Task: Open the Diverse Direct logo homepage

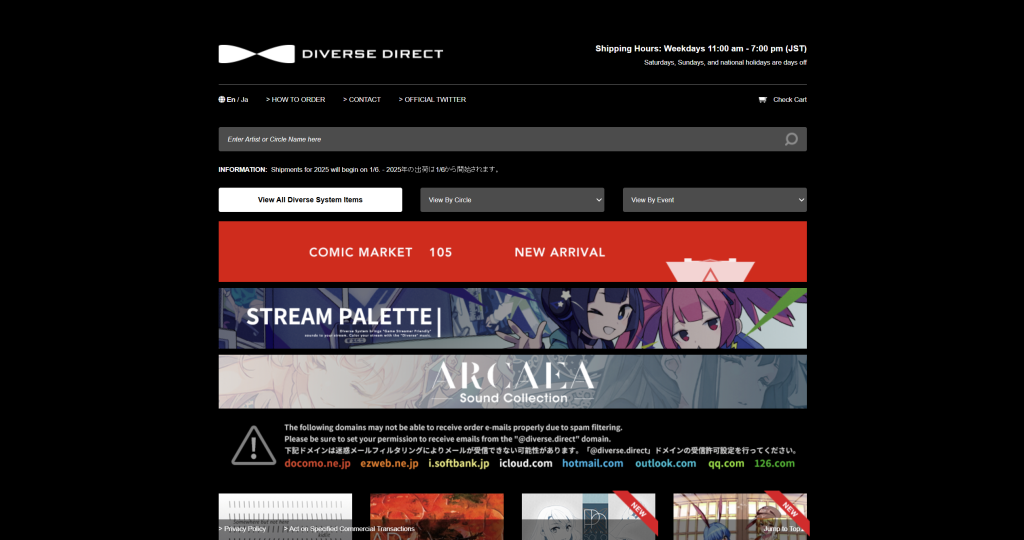Action: tap(330, 54)
